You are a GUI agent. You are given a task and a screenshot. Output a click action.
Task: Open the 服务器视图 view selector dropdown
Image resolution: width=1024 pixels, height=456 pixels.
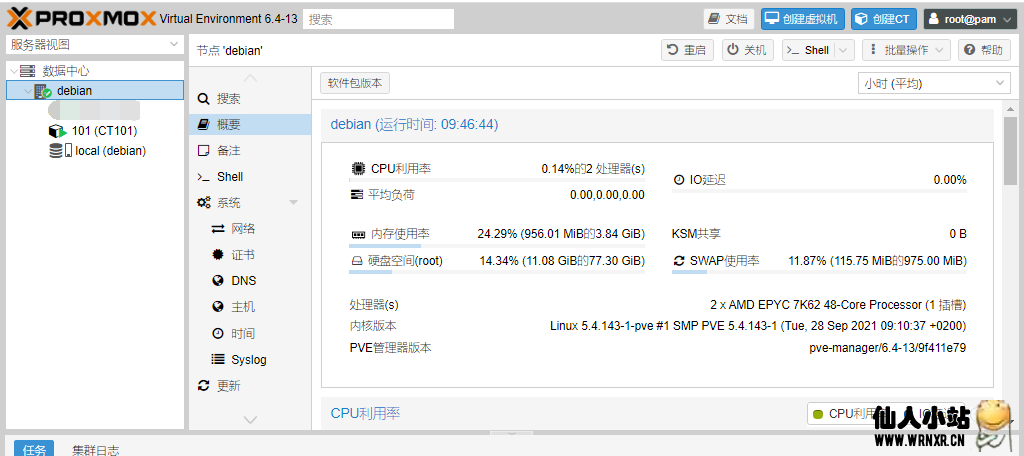pos(95,45)
